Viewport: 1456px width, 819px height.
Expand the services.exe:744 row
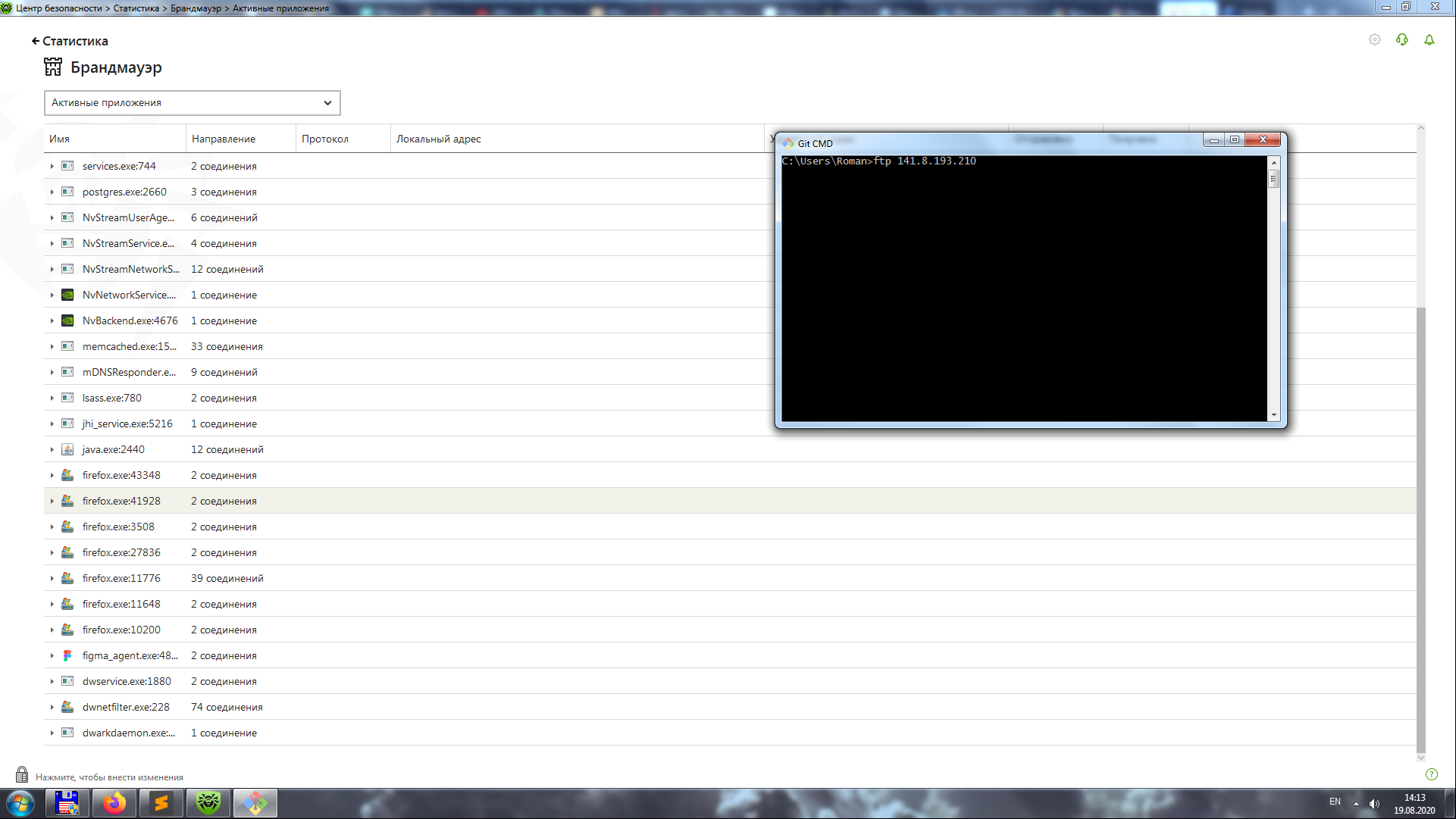click(x=52, y=166)
